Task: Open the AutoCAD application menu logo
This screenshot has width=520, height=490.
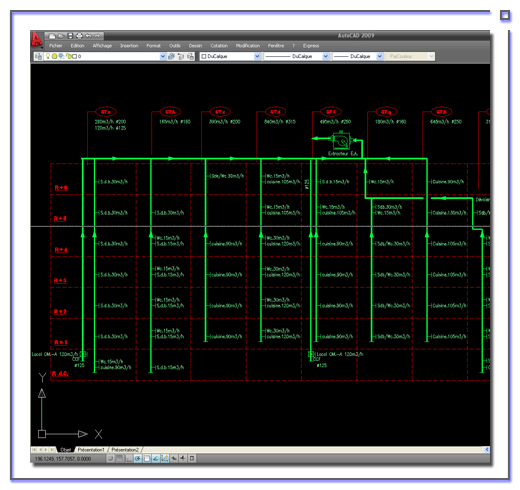Action: [37, 40]
